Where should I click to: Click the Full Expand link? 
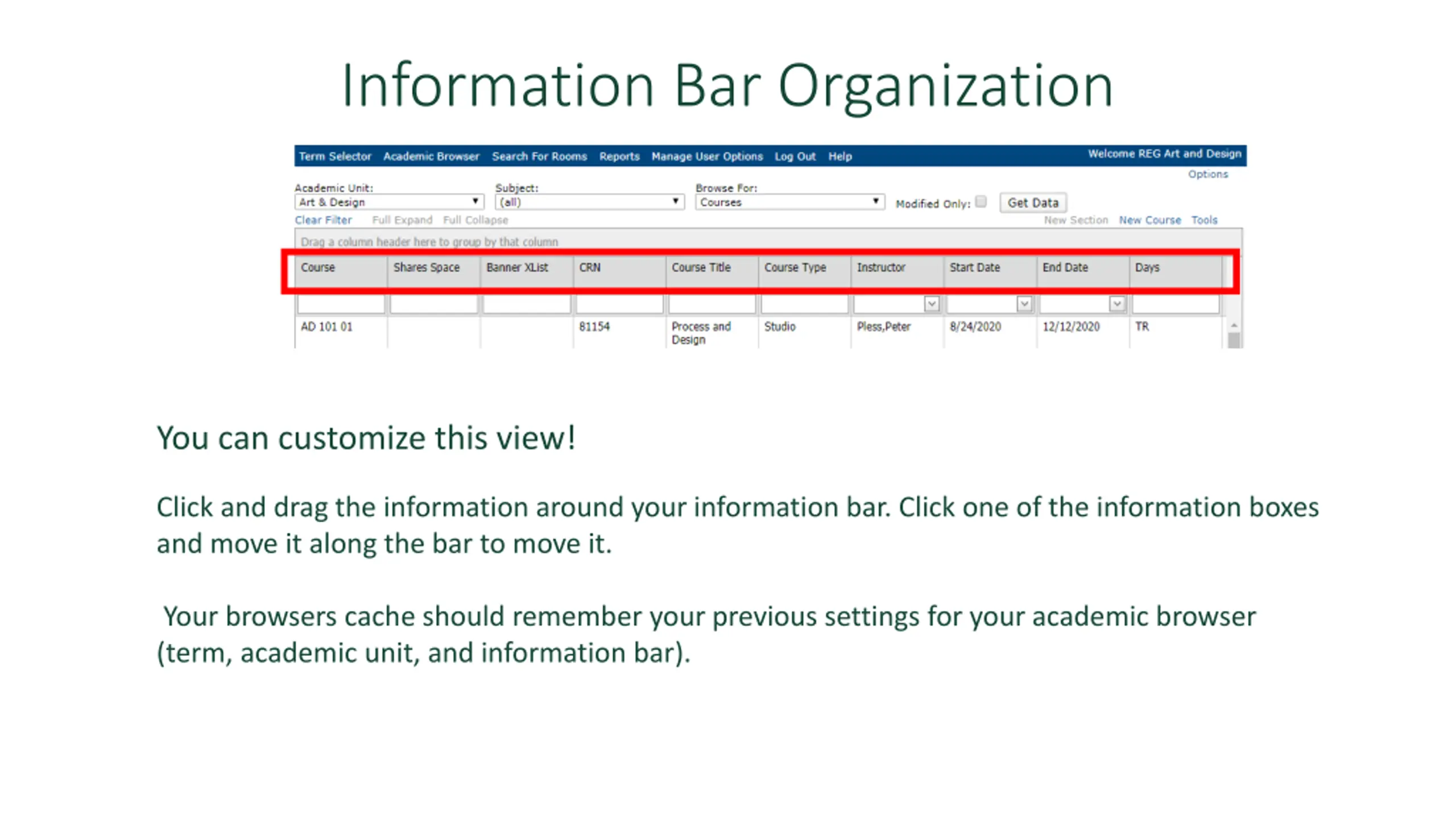(402, 220)
